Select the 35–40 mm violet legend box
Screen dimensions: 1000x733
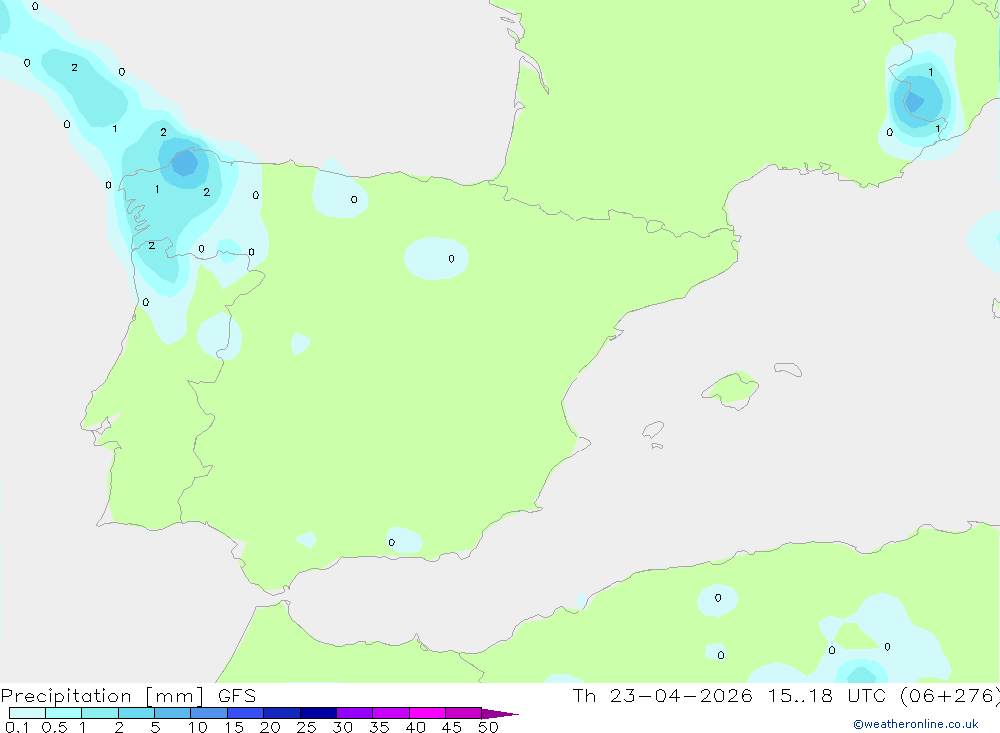[390, 713]
